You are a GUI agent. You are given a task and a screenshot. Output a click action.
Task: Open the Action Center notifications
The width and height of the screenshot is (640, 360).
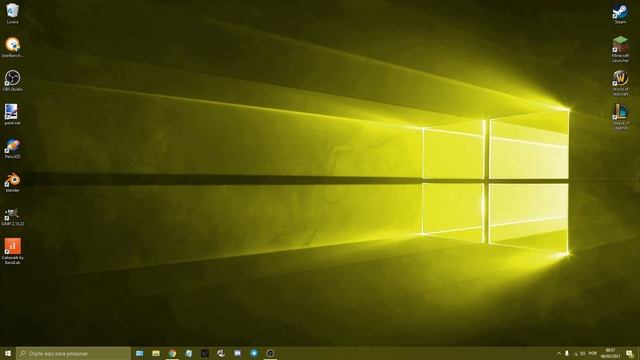coord(629,353)
